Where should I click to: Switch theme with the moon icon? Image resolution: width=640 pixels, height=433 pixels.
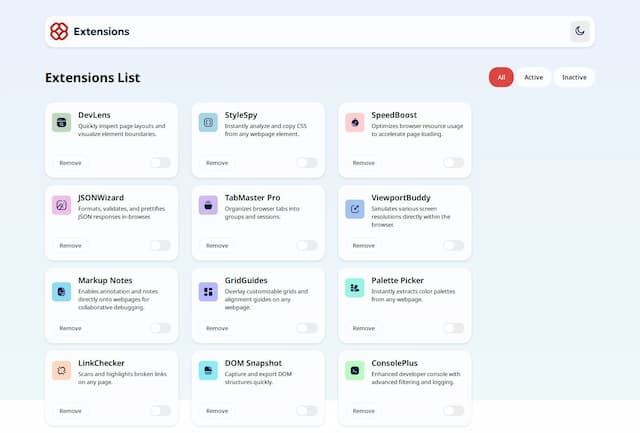click(x=580, y=31)
